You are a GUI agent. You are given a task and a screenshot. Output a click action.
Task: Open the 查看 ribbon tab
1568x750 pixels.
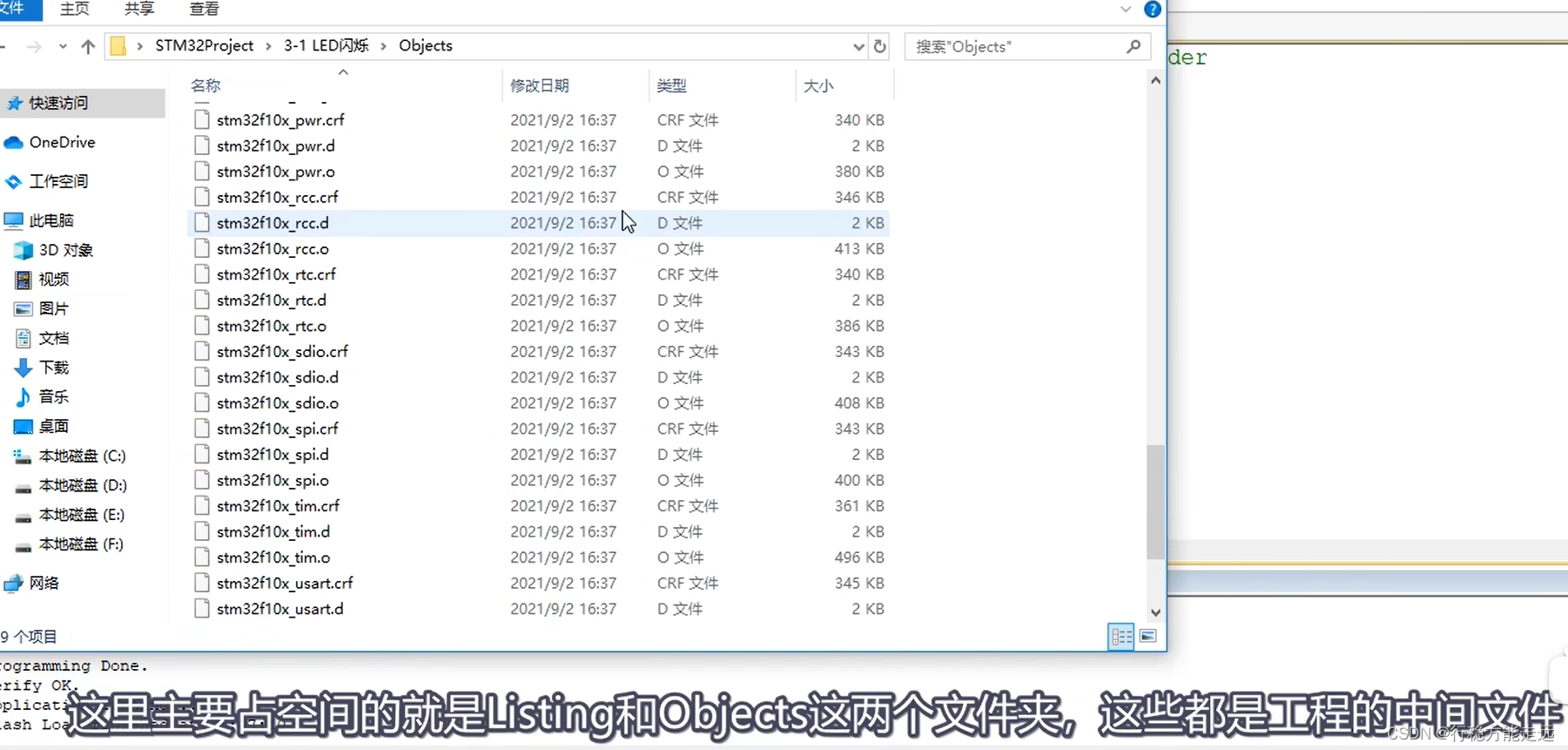(205, 9)
